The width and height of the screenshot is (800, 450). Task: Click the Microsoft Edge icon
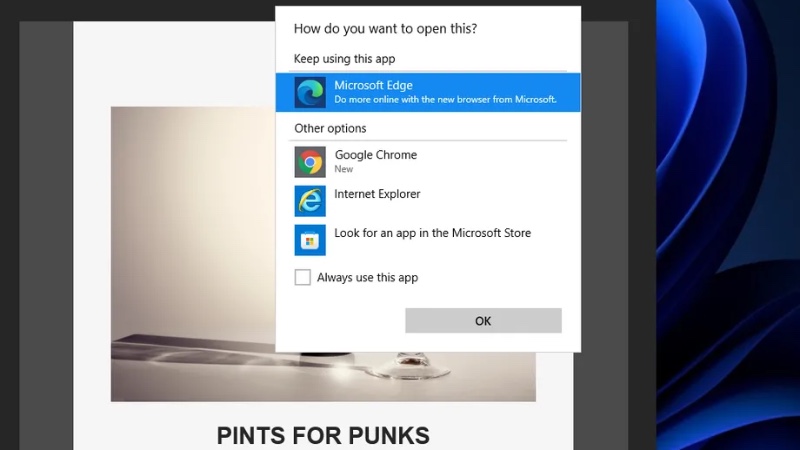pos(310,92)
